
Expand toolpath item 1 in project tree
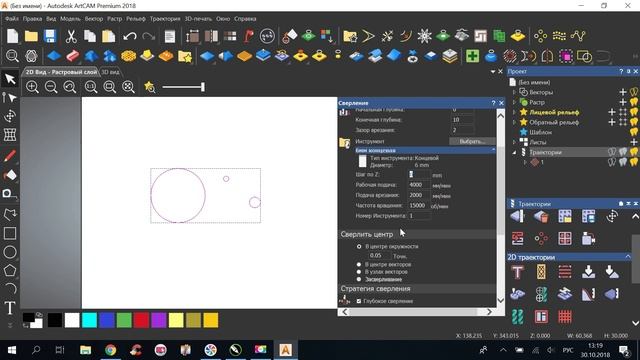(x=525, y=162)
